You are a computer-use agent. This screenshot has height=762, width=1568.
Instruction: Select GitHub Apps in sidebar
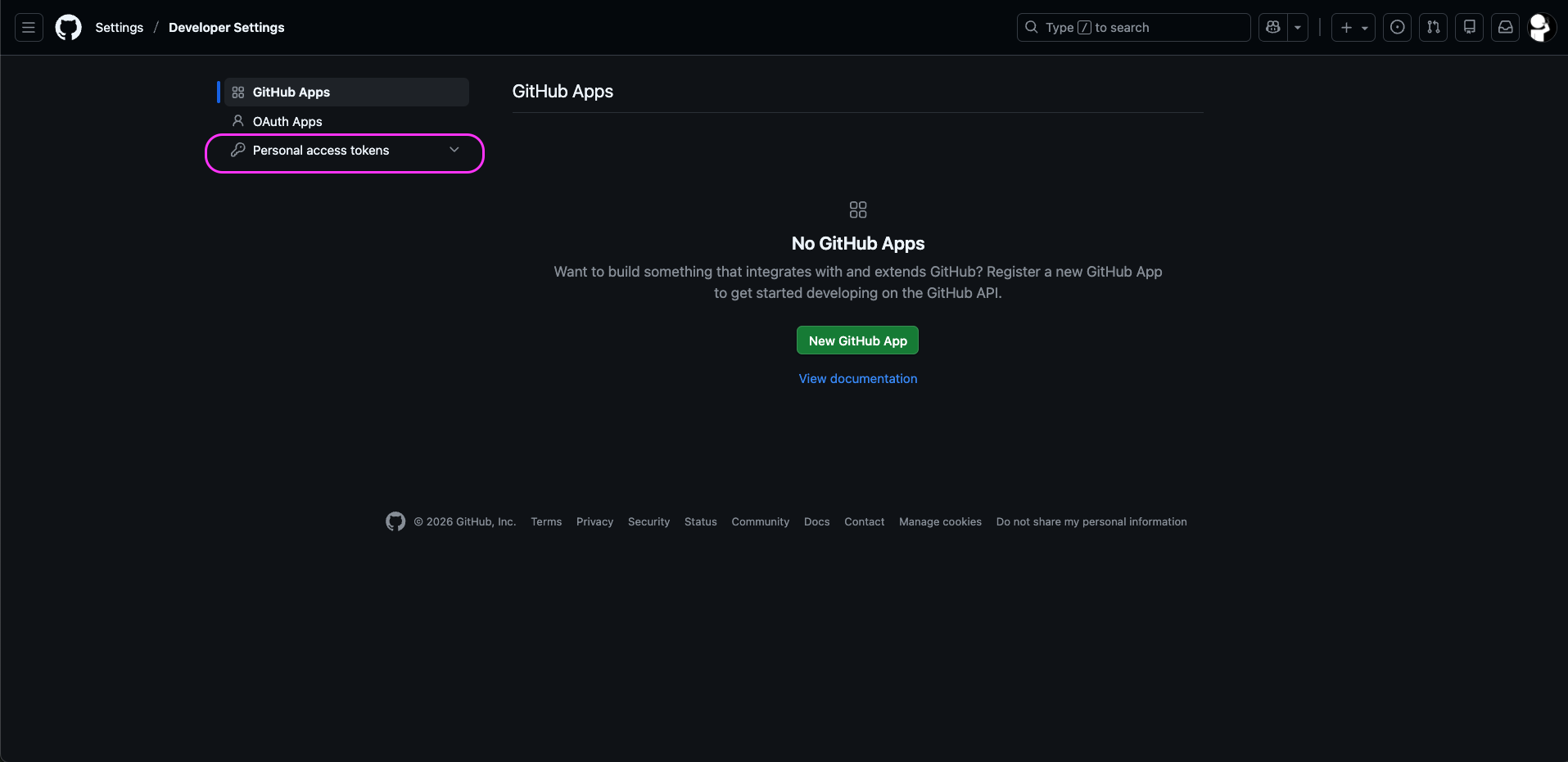291,92
